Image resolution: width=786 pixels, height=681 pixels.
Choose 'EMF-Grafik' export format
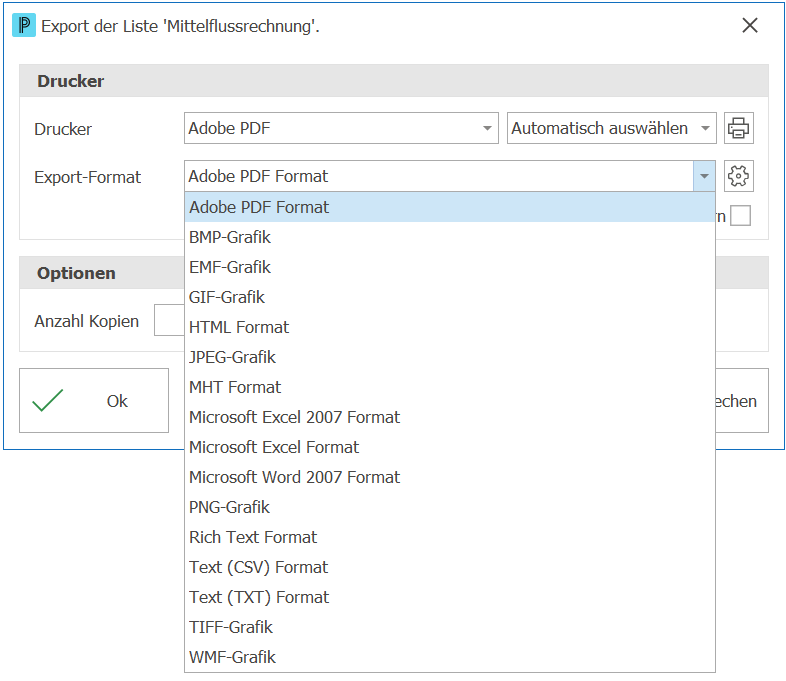point(450,267)
